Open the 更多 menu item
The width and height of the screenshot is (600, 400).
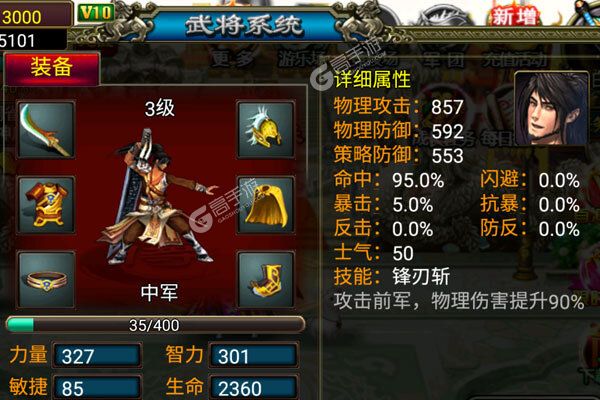[233, 59]
